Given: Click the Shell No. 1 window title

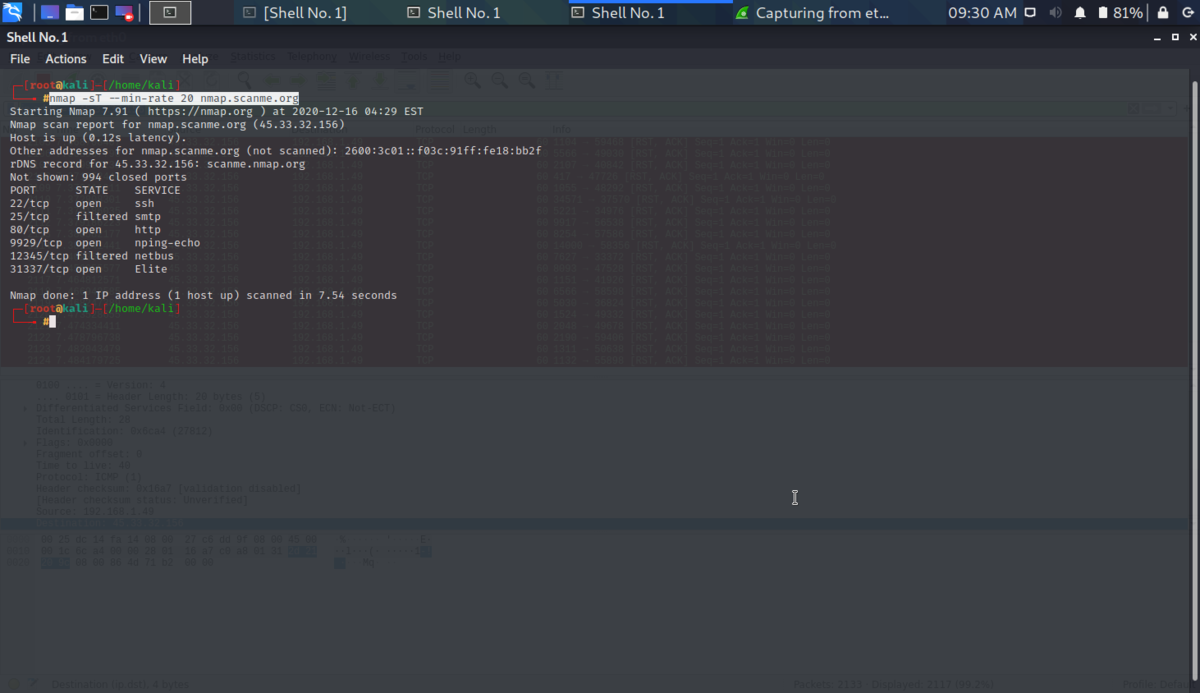Looking at the screenshot, I should tap(37, 37).
